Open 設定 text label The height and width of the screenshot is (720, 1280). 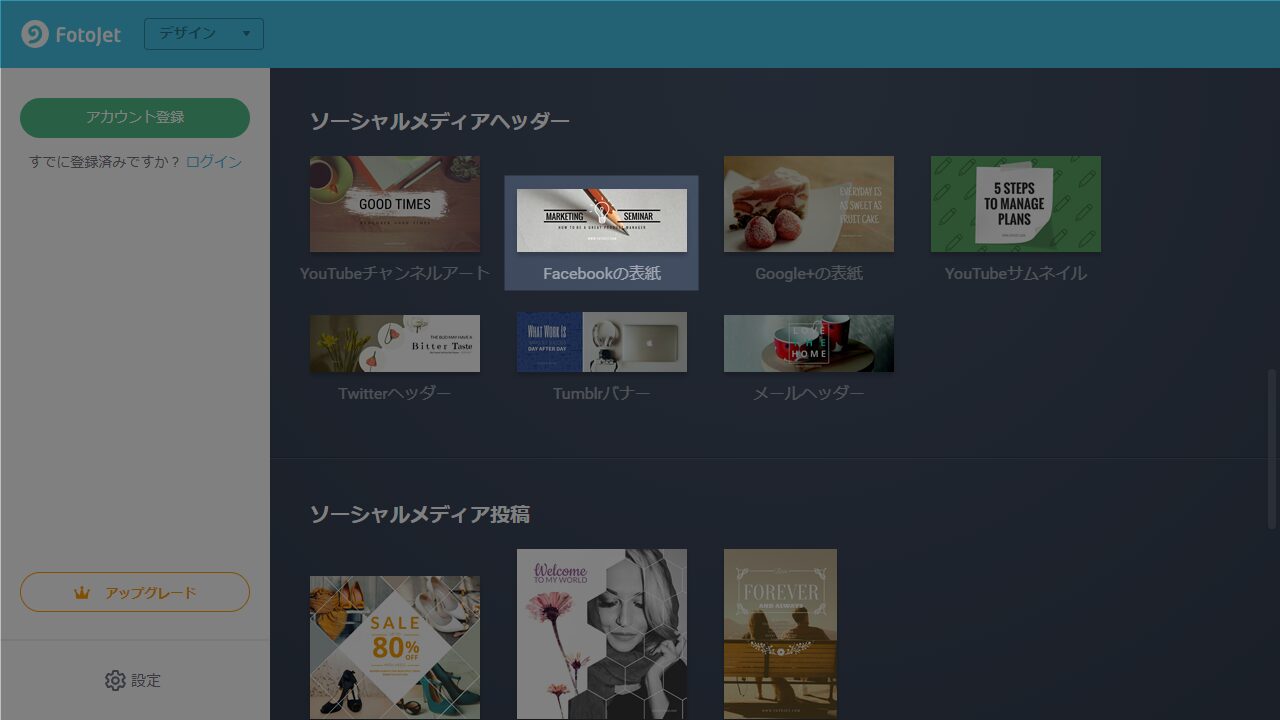point(146,681)
